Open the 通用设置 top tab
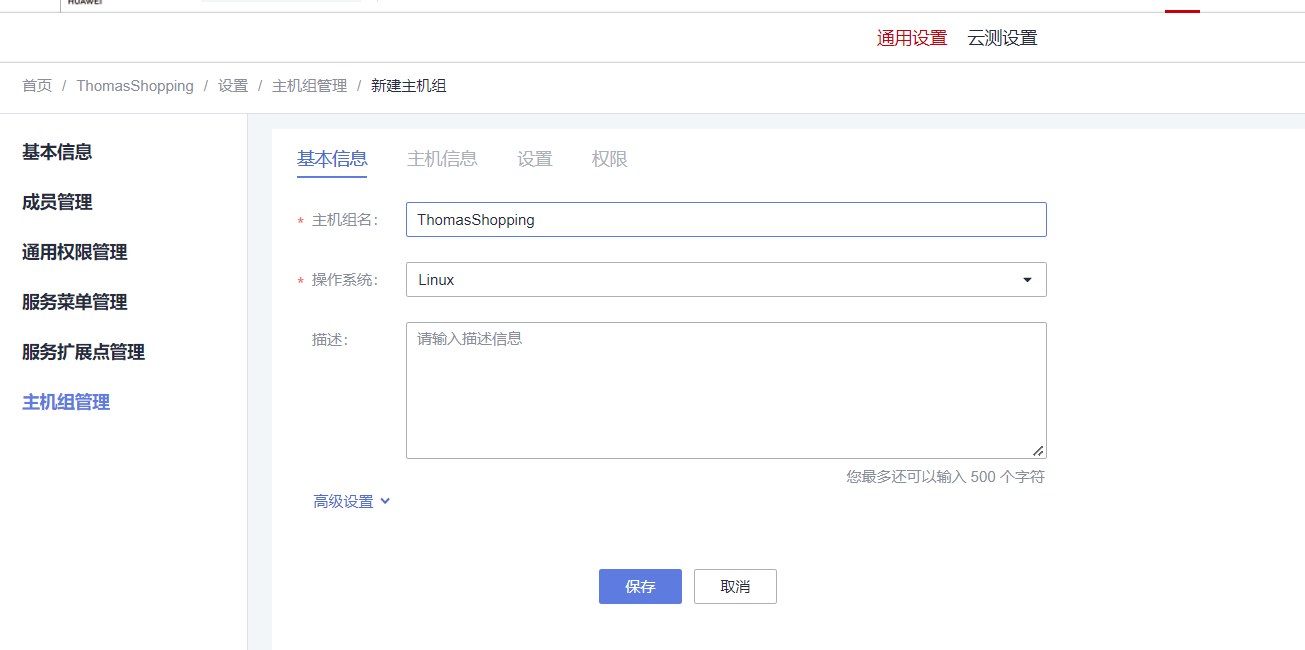 pyautogui.click(x=911, y=38)
